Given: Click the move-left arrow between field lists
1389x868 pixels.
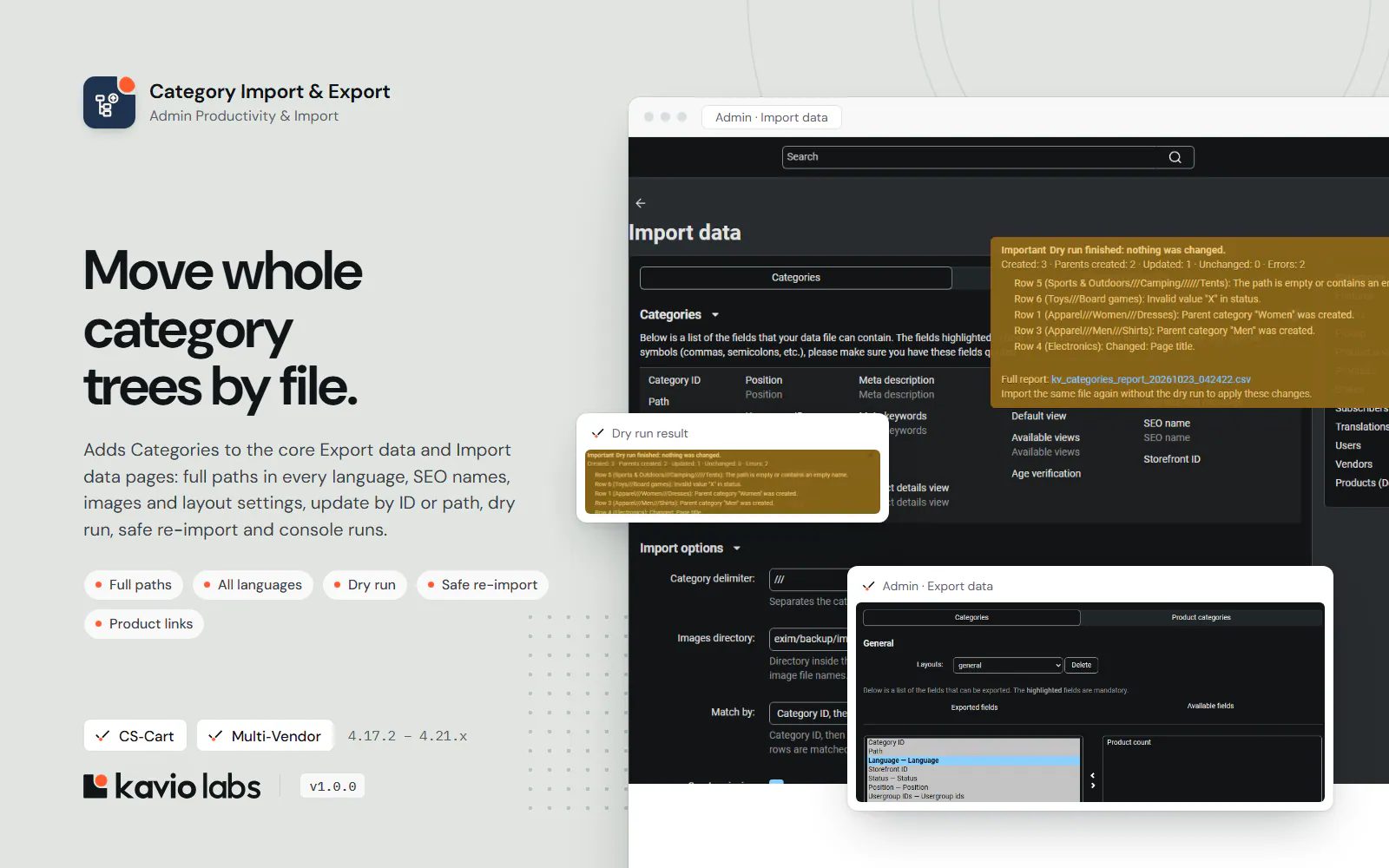Looking at the screenshot, I should pyautogui.click(x=1092, y=775).
